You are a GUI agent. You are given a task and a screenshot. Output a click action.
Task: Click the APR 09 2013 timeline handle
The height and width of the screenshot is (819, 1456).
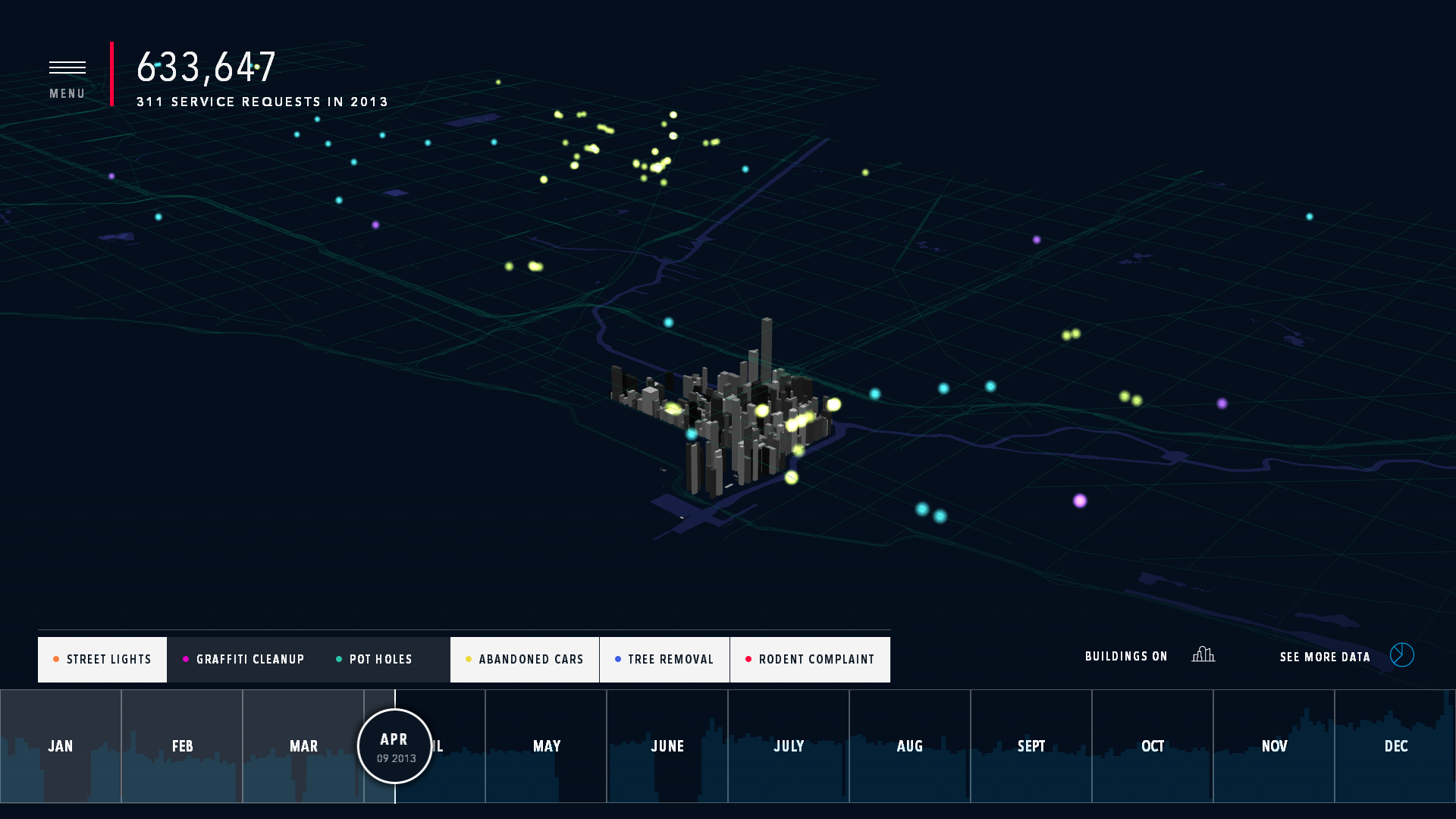(x=395, y=746)
